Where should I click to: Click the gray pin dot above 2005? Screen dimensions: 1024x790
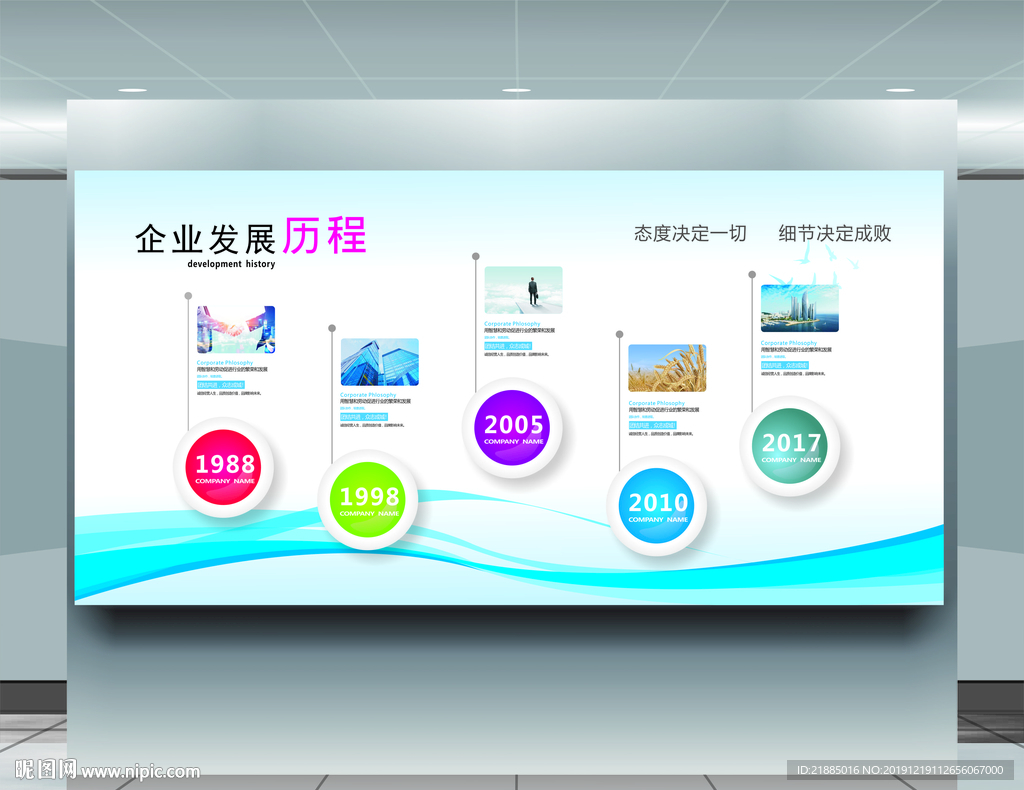475,257
